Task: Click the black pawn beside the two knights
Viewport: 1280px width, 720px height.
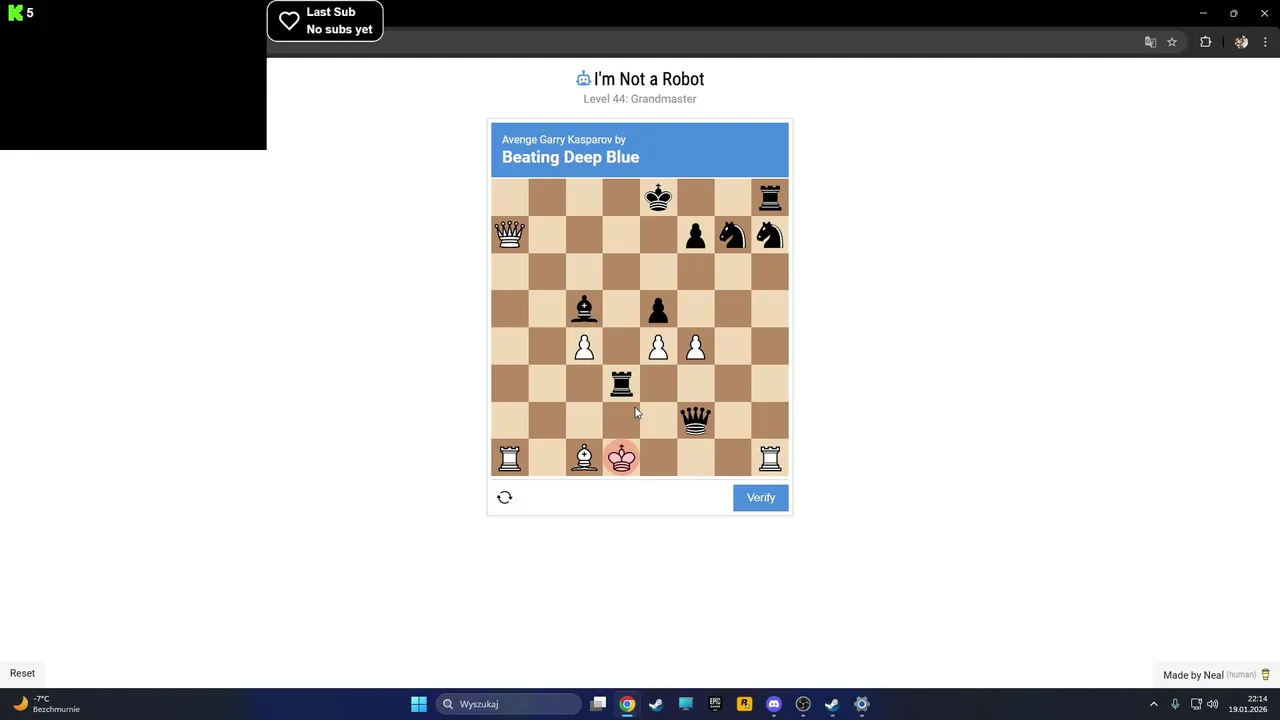Action: pyautogui.click(x=695, y=235)
